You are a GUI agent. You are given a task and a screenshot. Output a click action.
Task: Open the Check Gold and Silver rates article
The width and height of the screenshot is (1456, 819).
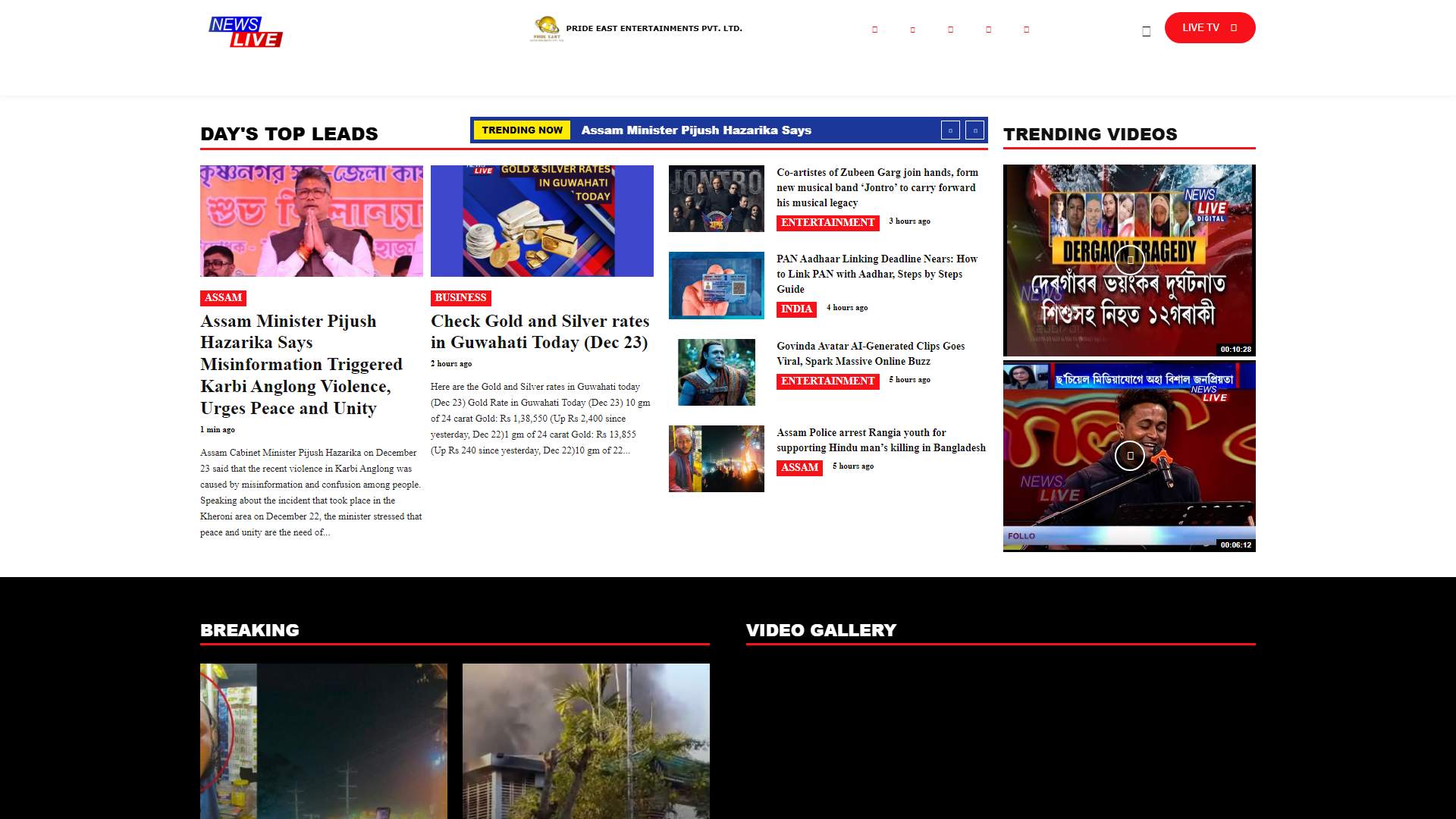539,332
